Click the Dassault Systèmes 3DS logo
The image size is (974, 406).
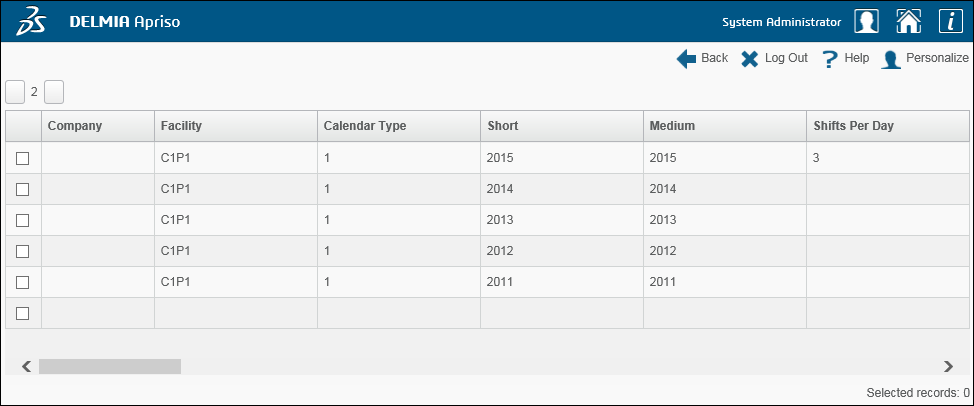click(x=31, y=21)
